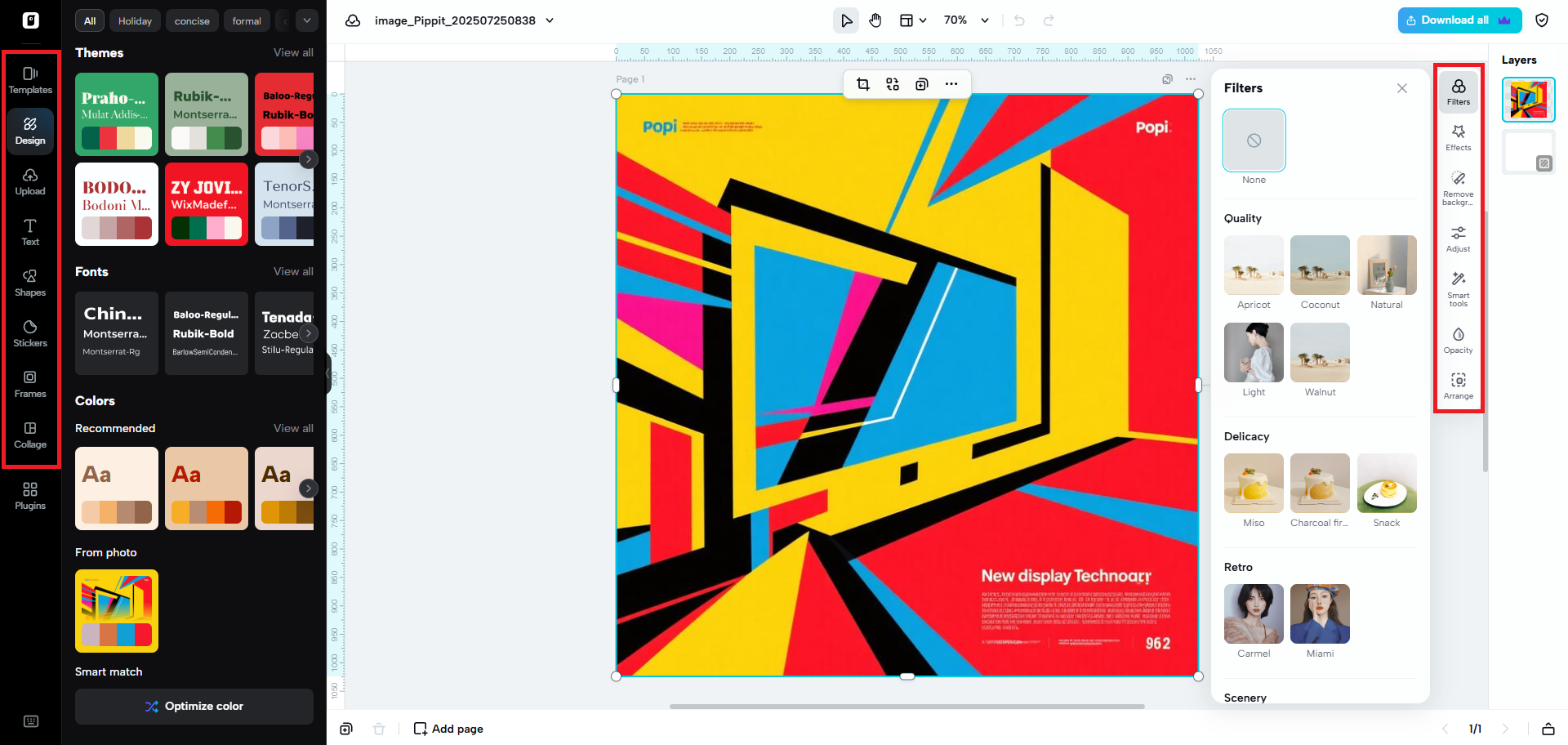Screen dimensions: 1568x745
Task: Open the Collage panel
Action: click(x=30, y=435)
